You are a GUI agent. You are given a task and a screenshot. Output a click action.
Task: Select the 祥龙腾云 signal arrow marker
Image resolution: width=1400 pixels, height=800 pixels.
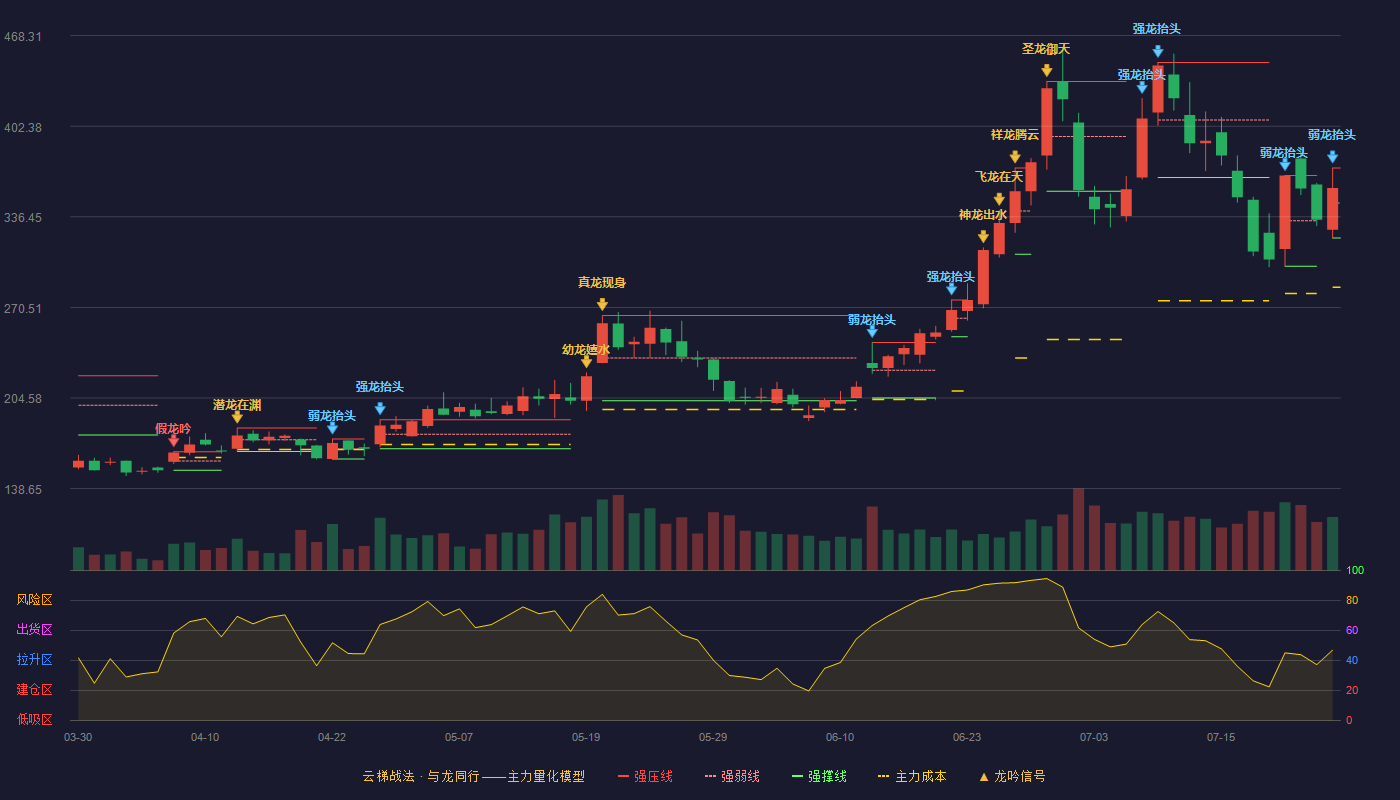(1015, 157)
